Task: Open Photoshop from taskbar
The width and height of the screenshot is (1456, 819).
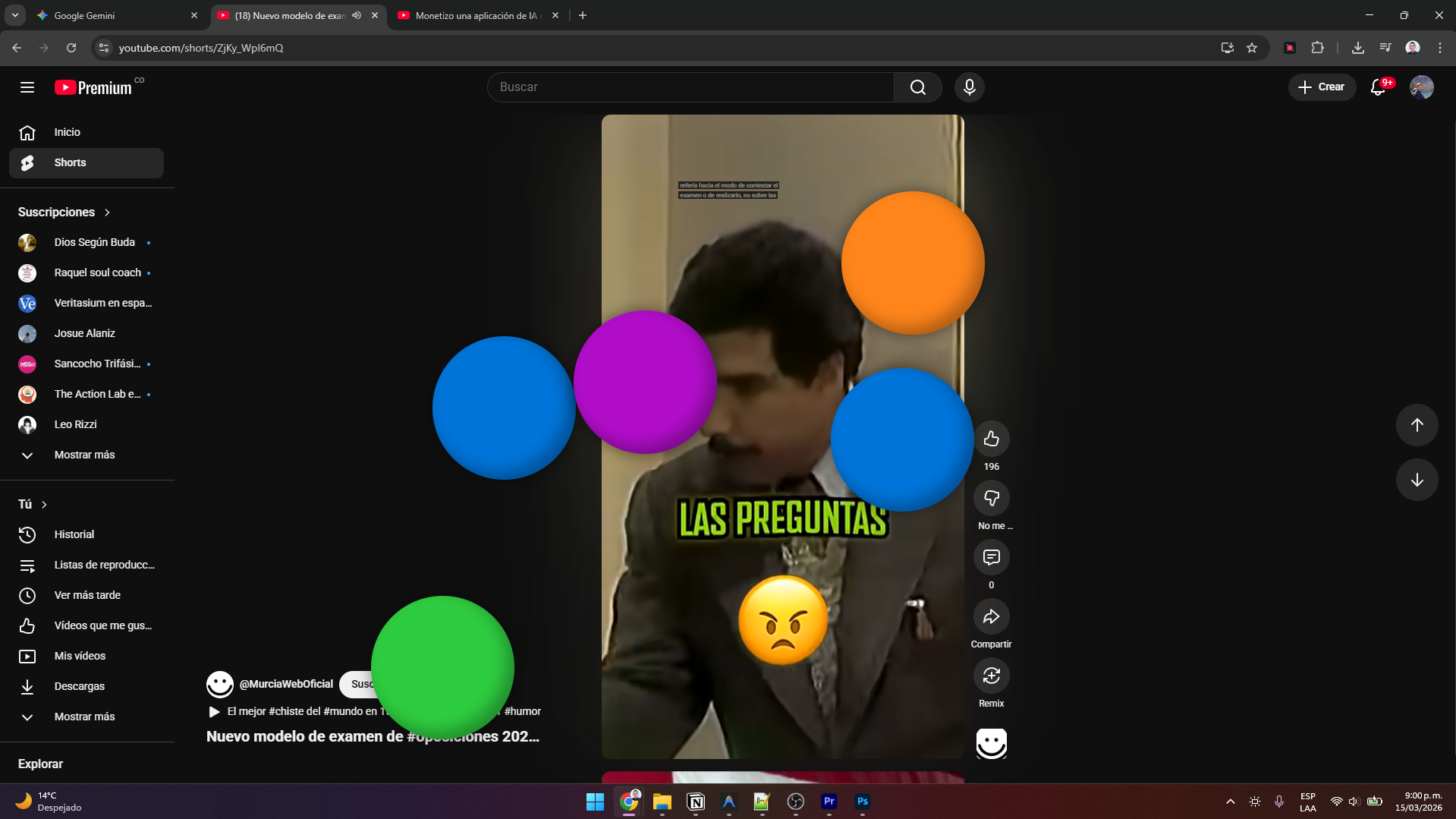Action: tap(862, 802)
